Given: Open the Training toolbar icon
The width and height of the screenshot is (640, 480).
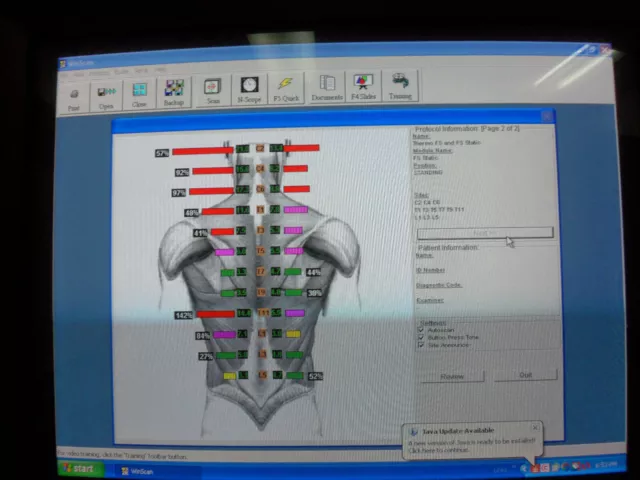Looking at the screenshot, I should 400,85.
